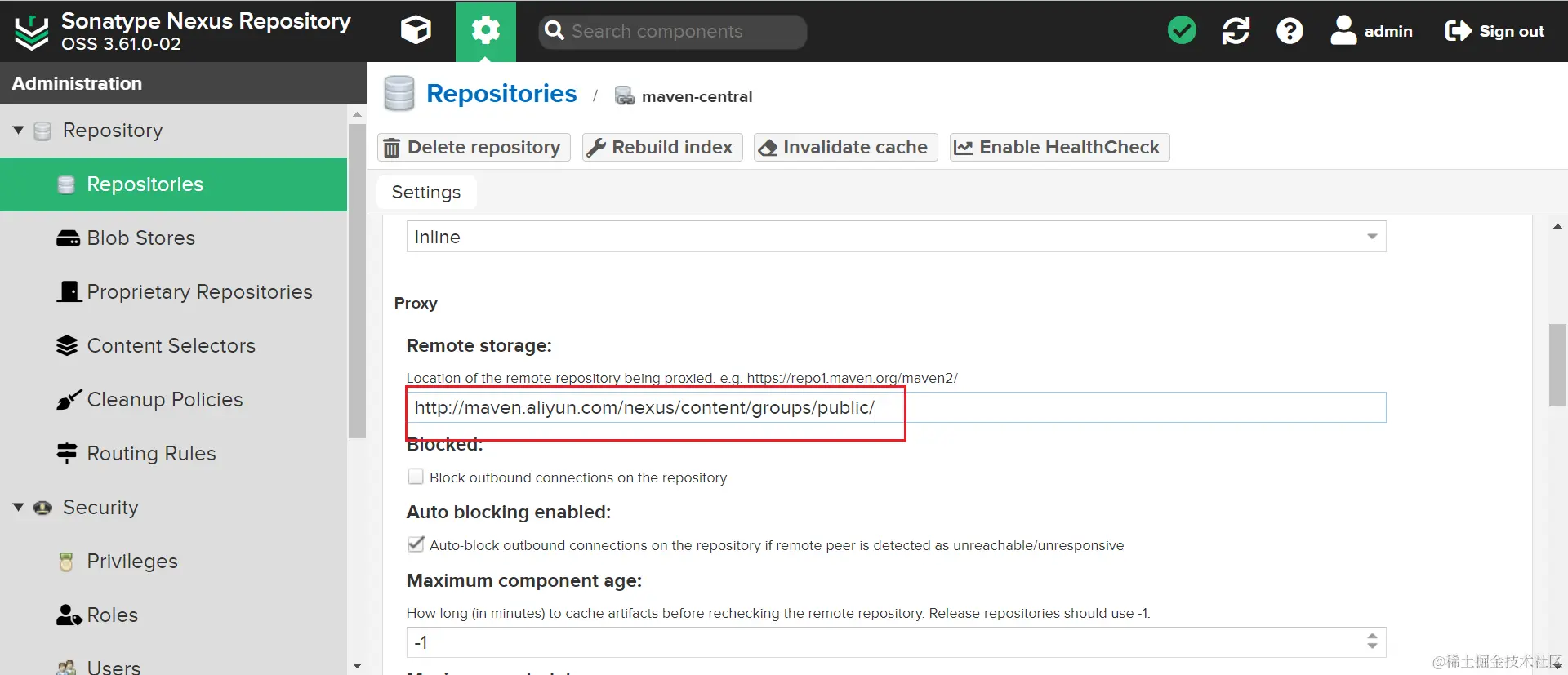Screen dimensions: 1568x675
Task: Click the Cleanup Policies broom icon
Action: point(69,400)
